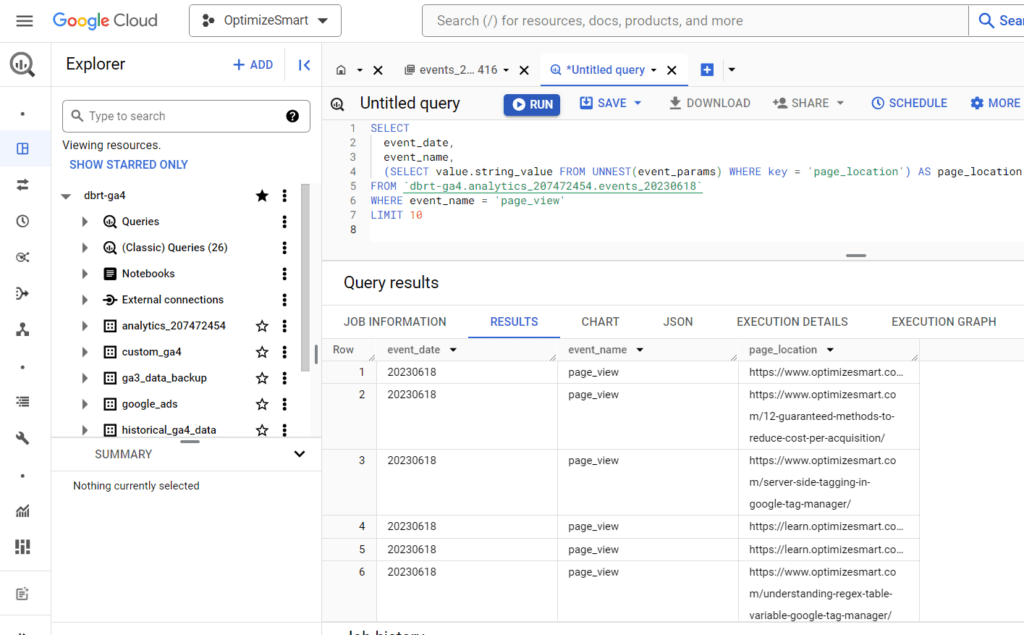Image resolution: width=1024 pixels, height=635 pixels.
Task: Click the SHOW STARRED ONLY link
Action: 128,164
